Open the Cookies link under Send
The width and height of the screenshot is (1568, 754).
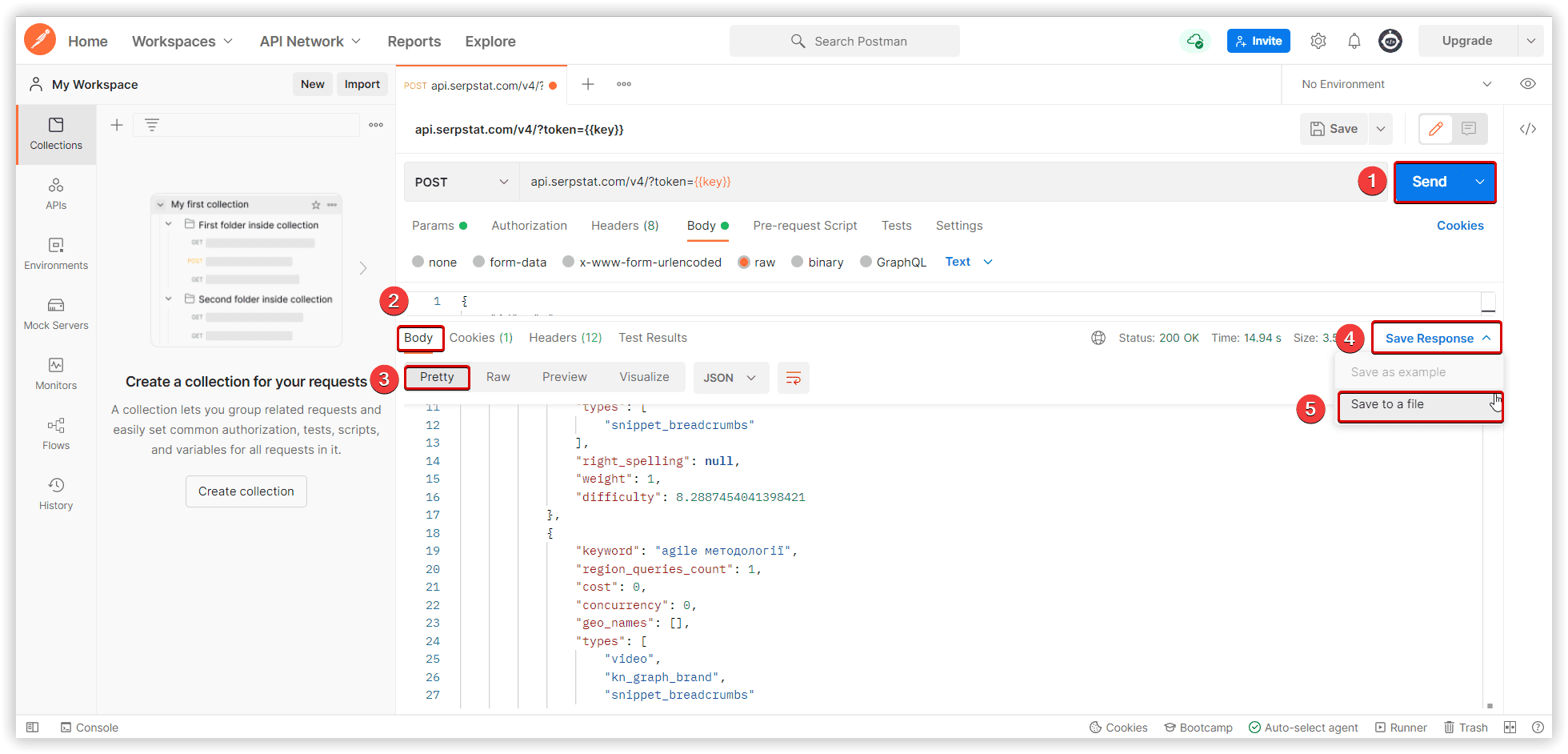(1460, 226)
